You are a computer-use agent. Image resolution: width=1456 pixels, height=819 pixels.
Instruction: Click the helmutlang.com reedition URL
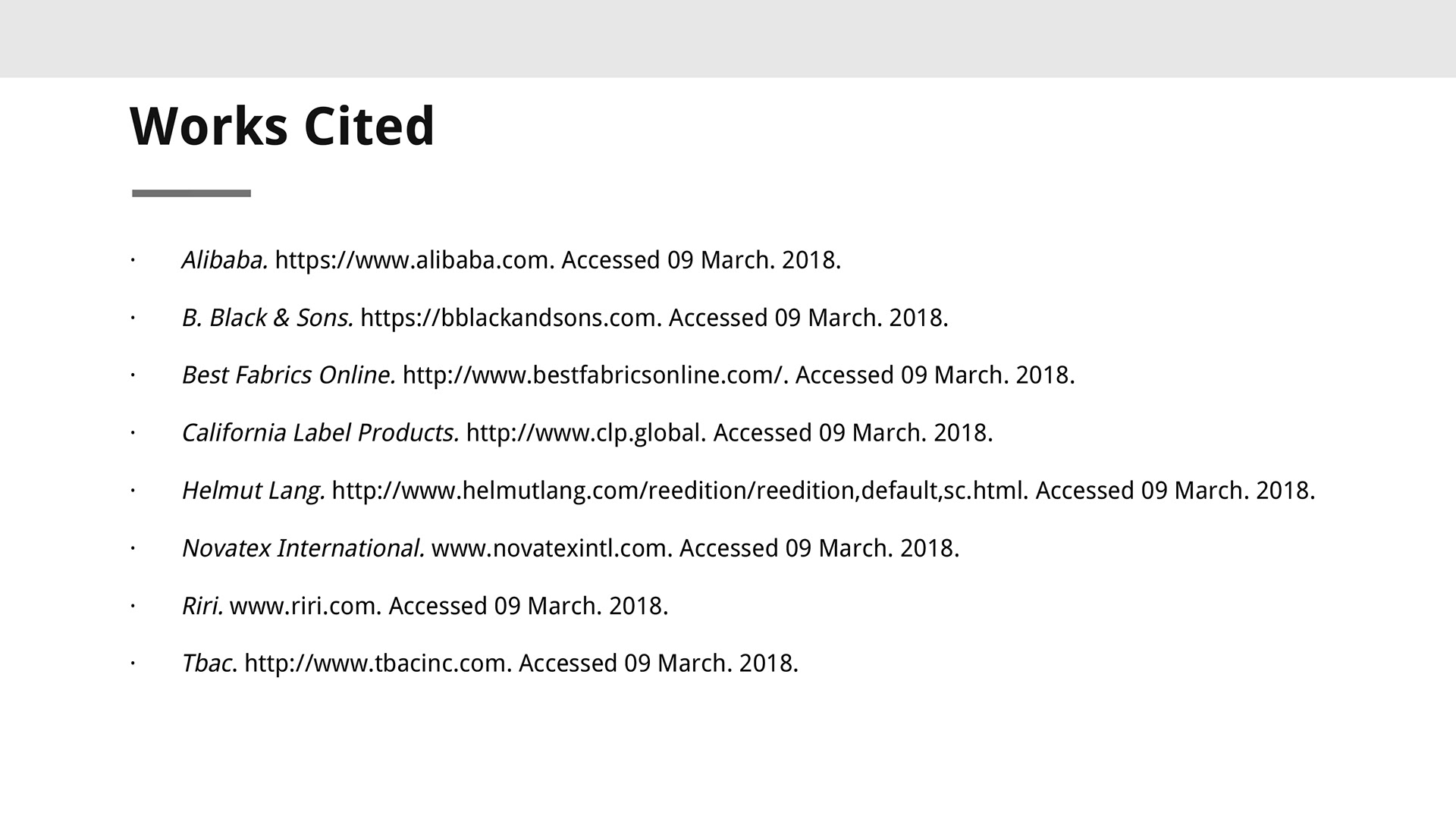[x=679, y=491]
